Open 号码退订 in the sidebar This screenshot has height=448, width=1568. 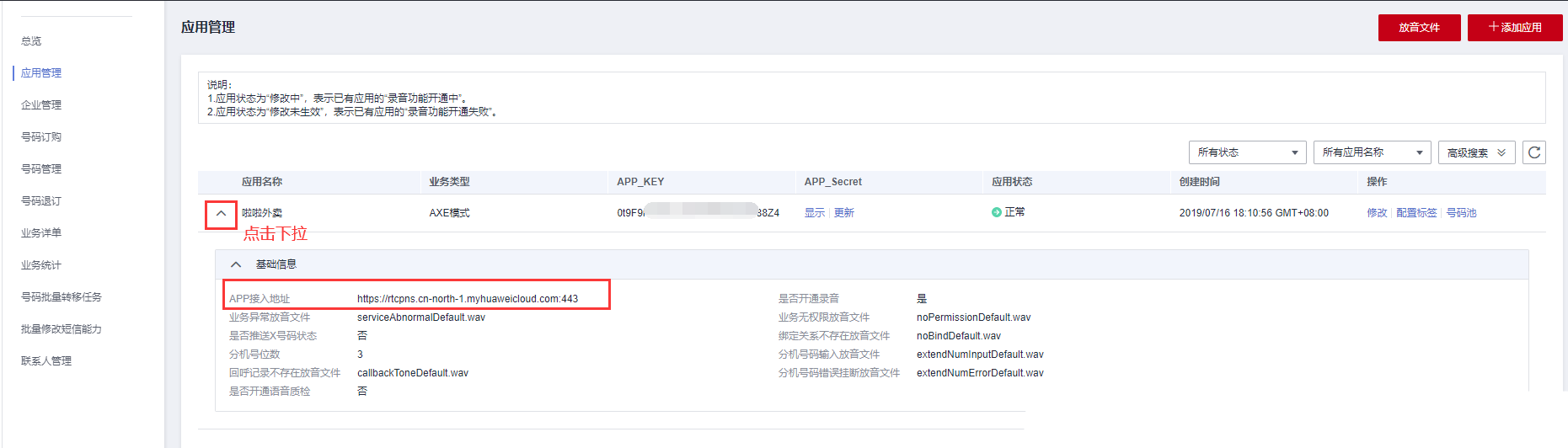pyautogui.click(x=41, y=201)
